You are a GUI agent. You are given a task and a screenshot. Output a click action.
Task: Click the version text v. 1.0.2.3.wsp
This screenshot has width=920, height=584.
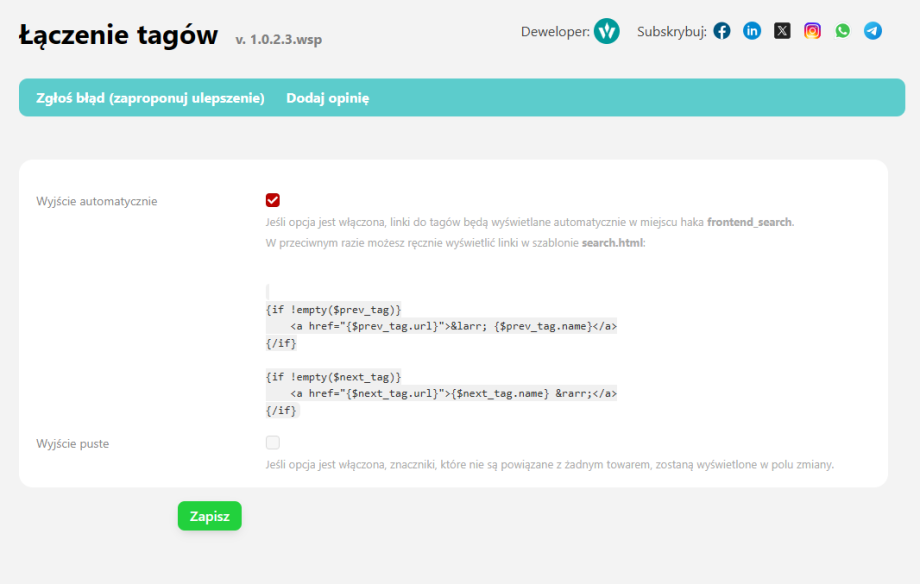click(278, 40)
